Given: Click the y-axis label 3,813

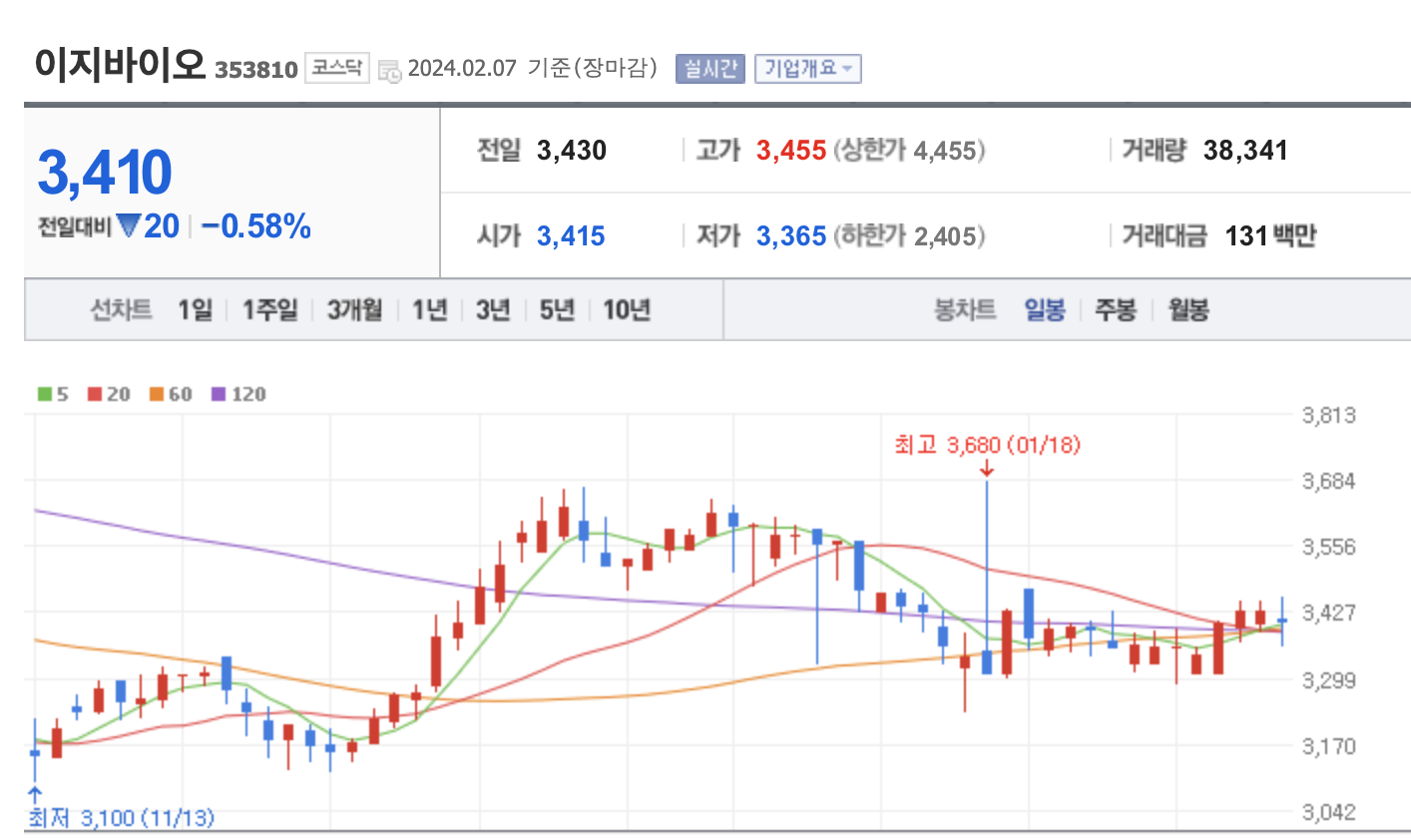Looking at the screenshot, I should (x=1329, y=415).
